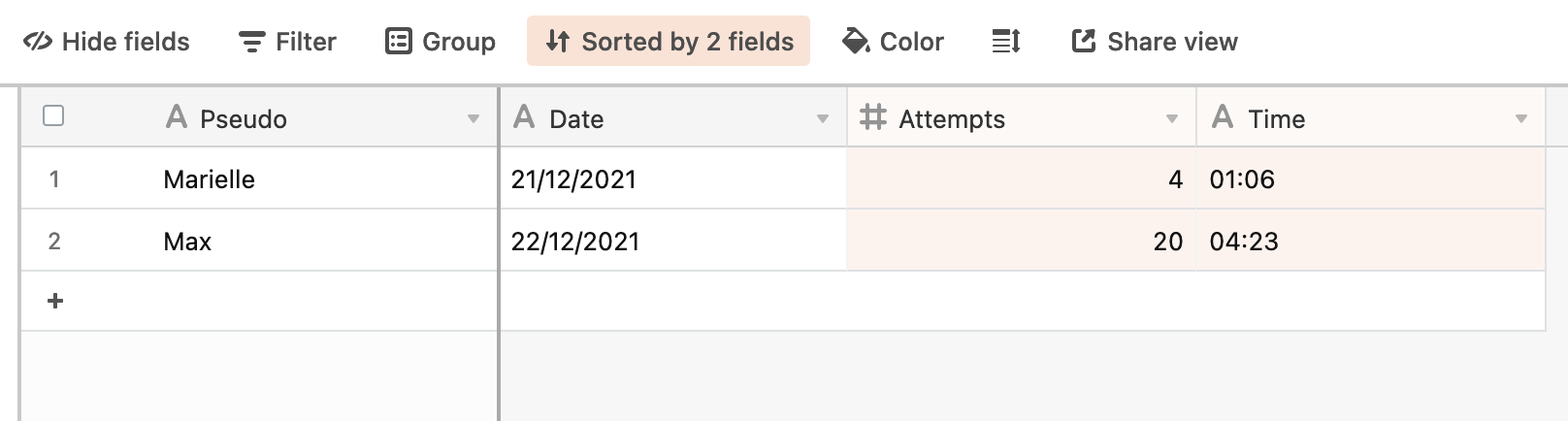Select the Marielle cell
This screenshot has height=421, width=1568.
210,179
